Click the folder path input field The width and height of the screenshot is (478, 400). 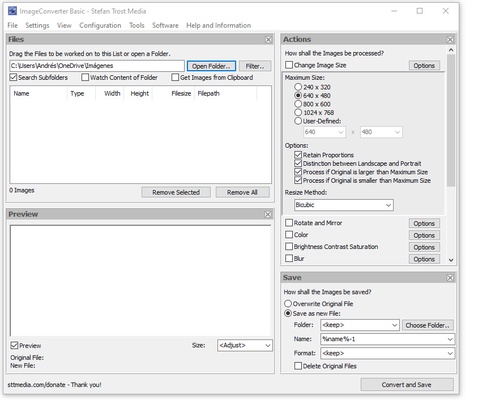coord(97,66)
